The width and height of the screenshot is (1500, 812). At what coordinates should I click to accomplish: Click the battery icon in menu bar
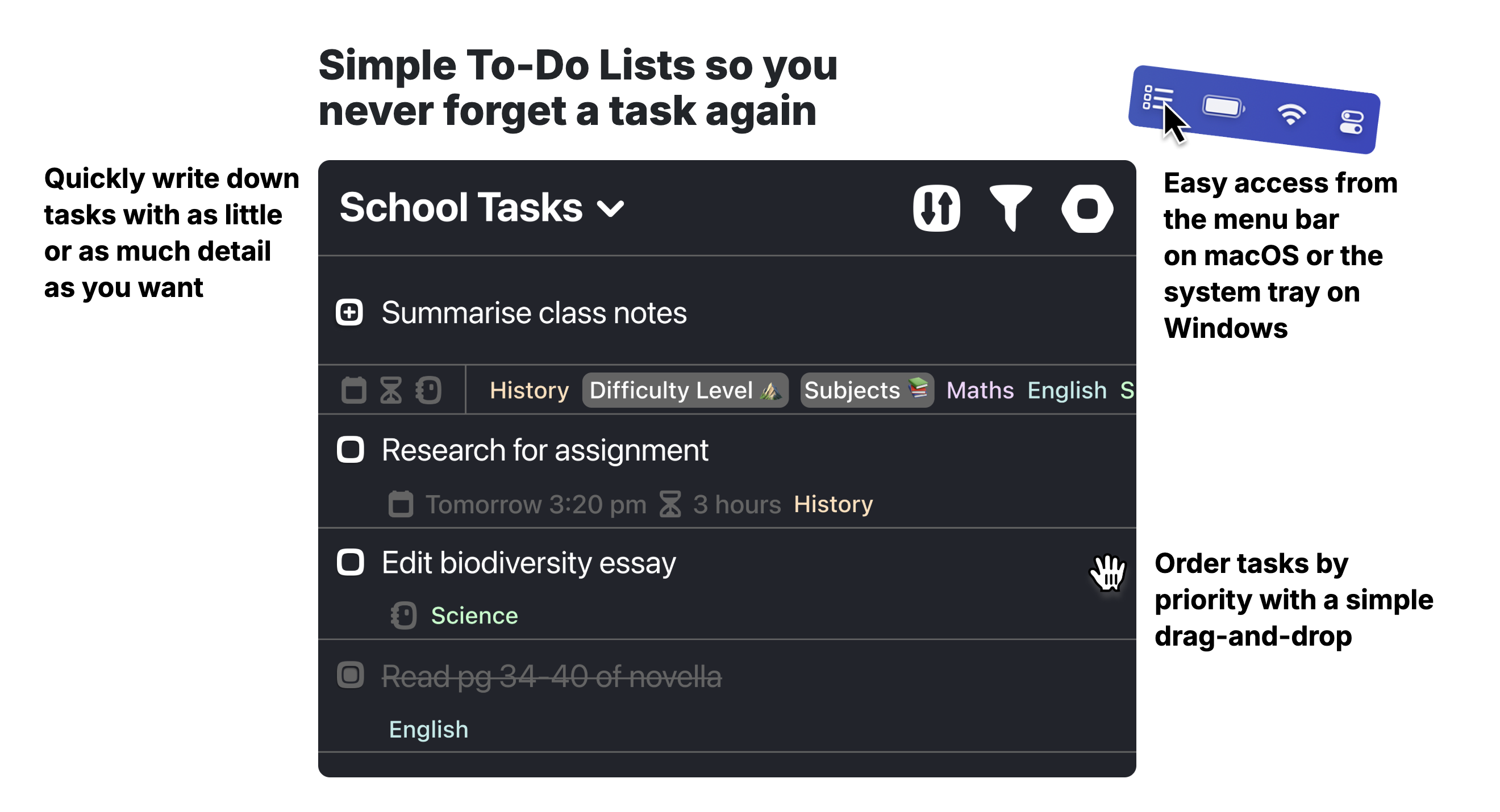(x=1223, y=107)
